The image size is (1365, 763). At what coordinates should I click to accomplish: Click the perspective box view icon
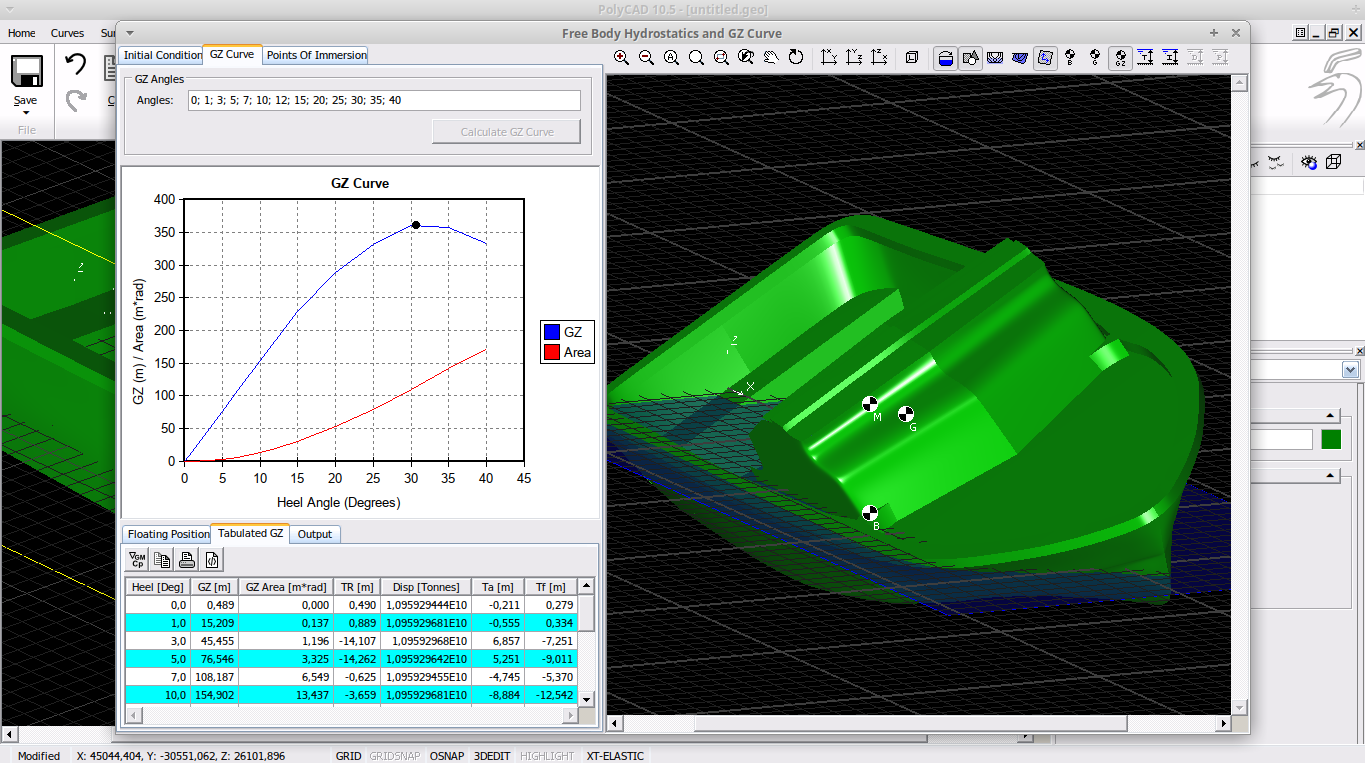tap(912, 58)
